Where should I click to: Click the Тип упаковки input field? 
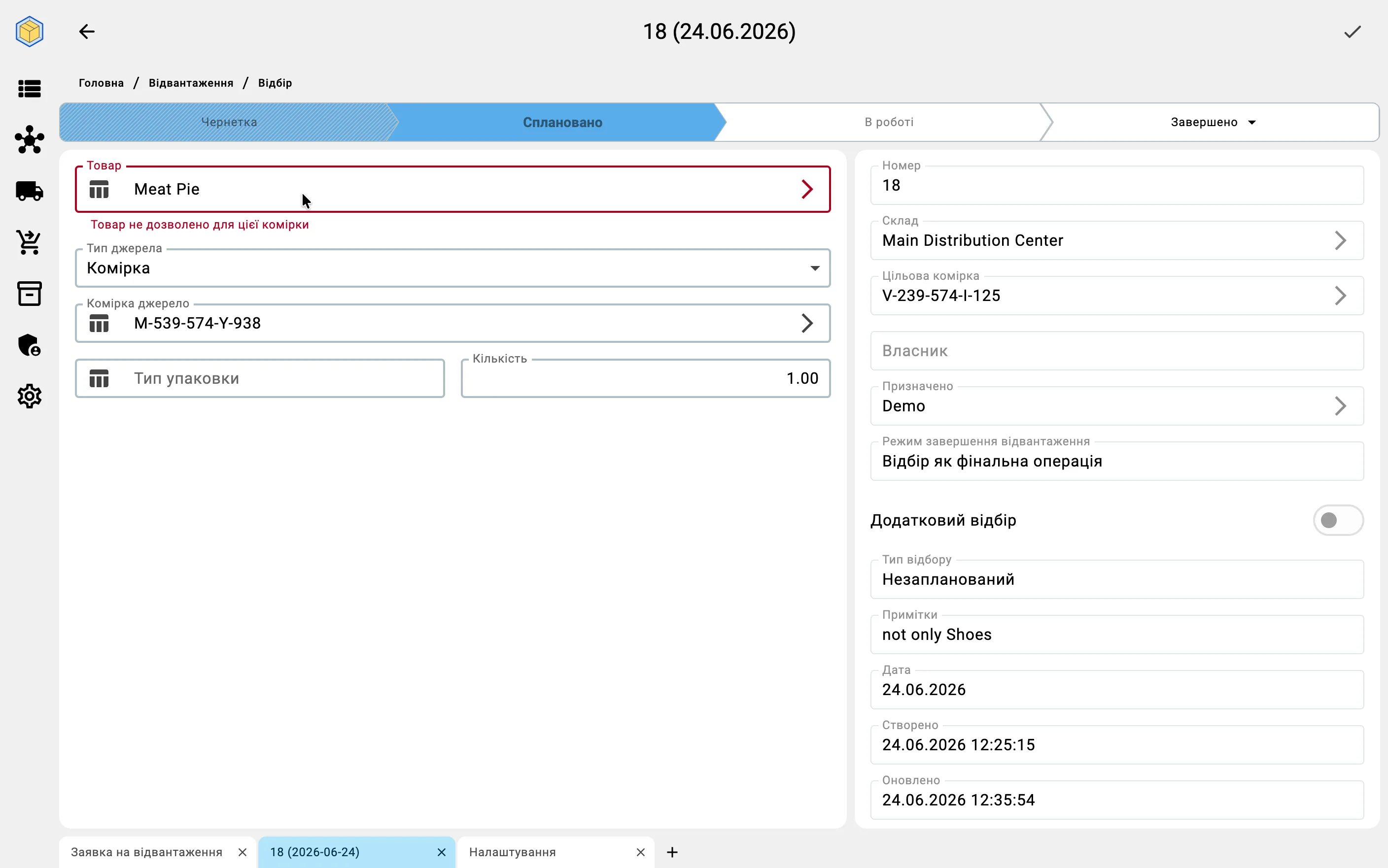click(x=260, y=378)
